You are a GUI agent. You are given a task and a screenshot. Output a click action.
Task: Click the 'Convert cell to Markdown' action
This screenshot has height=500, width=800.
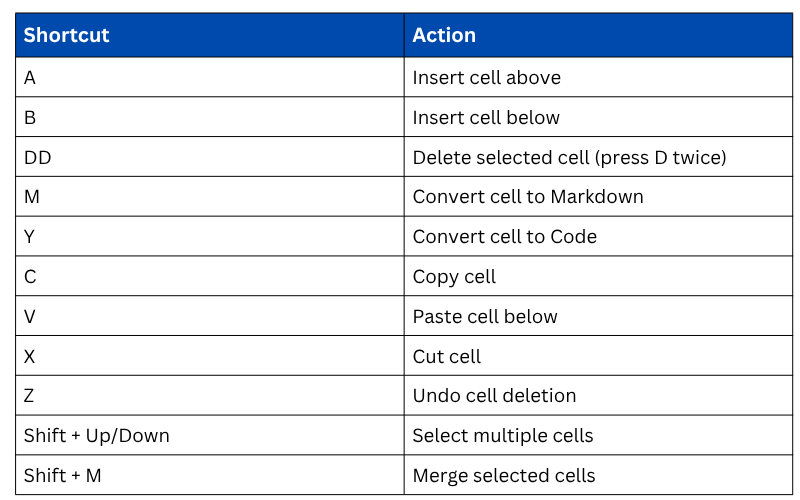click(x=528, y=197)
